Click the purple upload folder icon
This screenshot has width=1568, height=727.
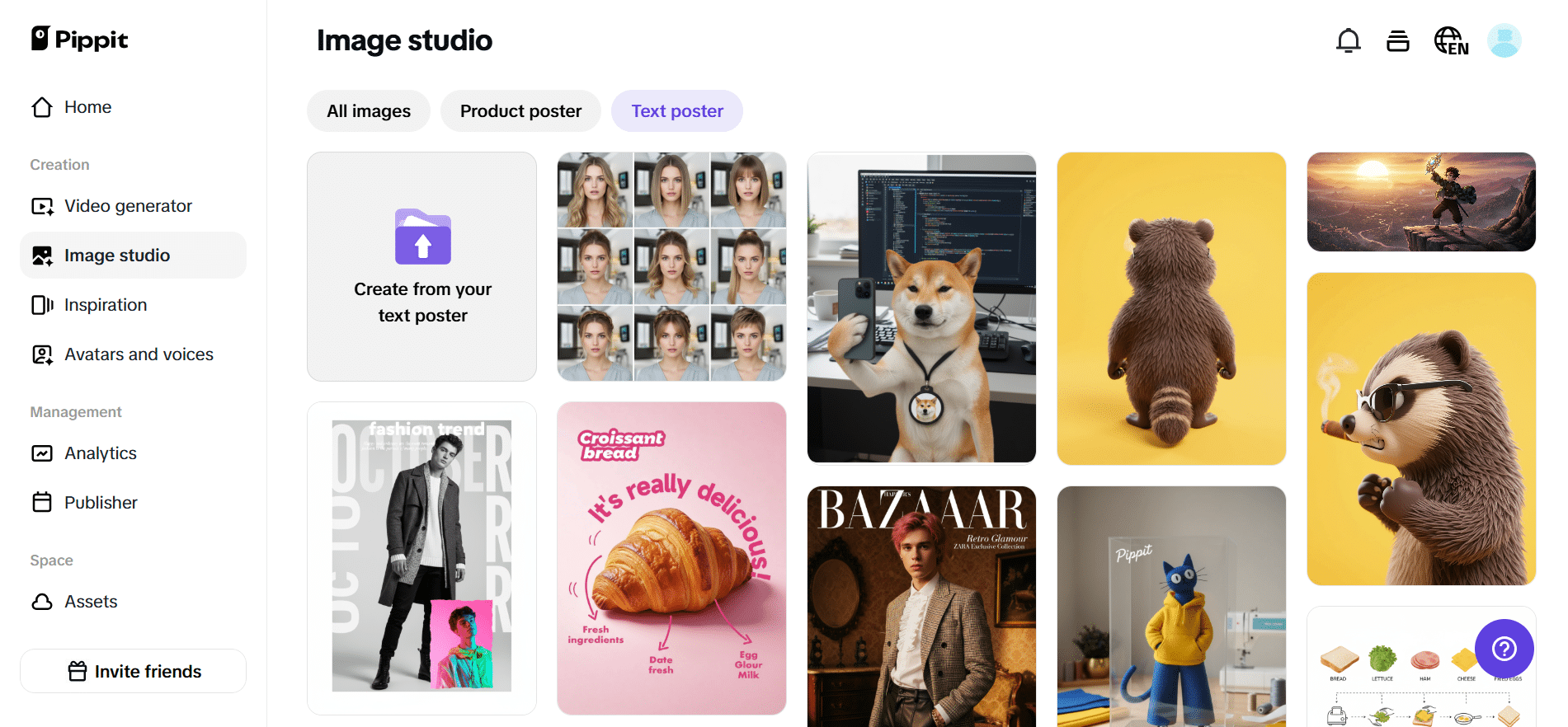[x=422, y=237]
